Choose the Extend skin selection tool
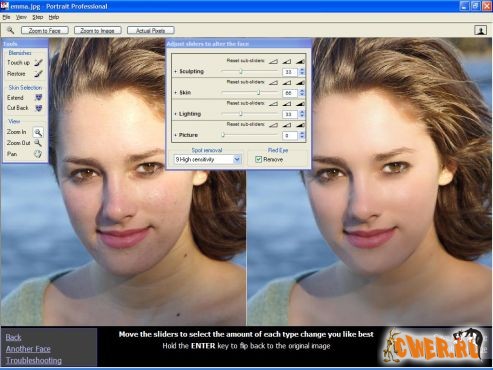This screenshot has height=370, width=493. [x=39, y=98]
